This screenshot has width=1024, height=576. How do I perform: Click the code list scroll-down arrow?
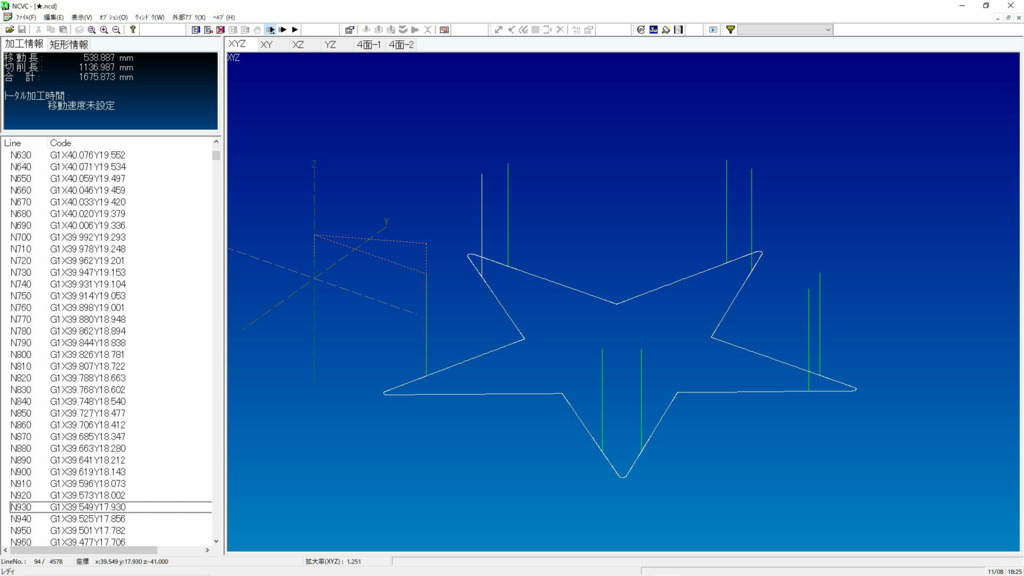[216, 541]
